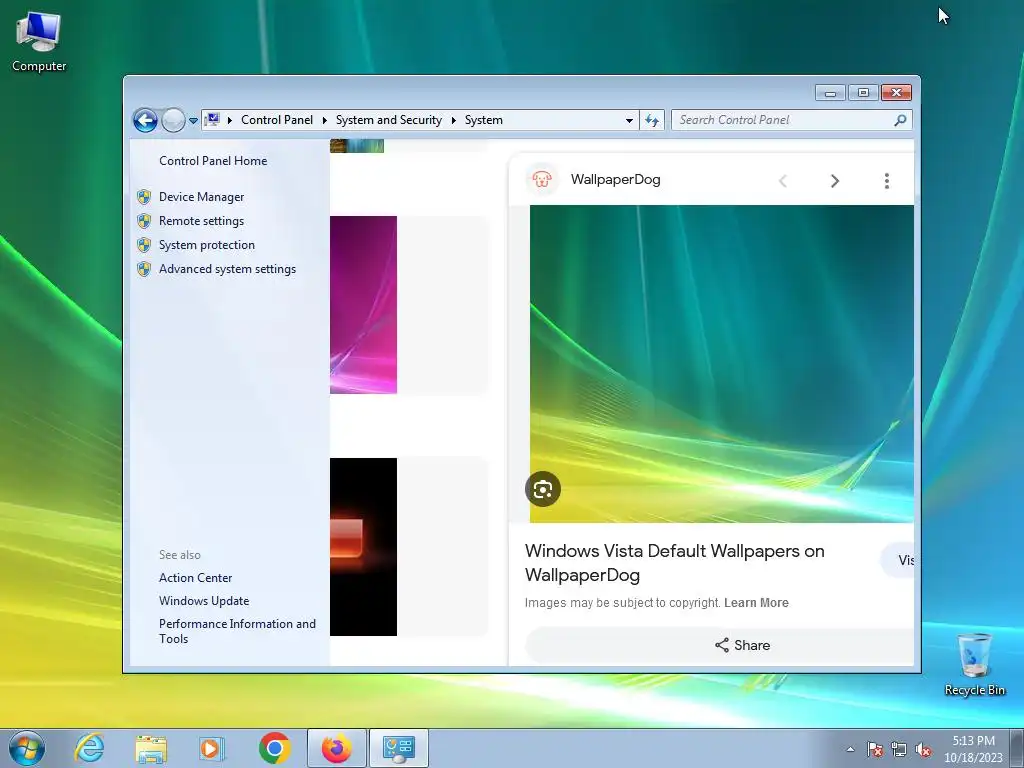The image size is (1024, 768).
Task: Click the Control Panel taskbar button
Action: tap(399, 748)
